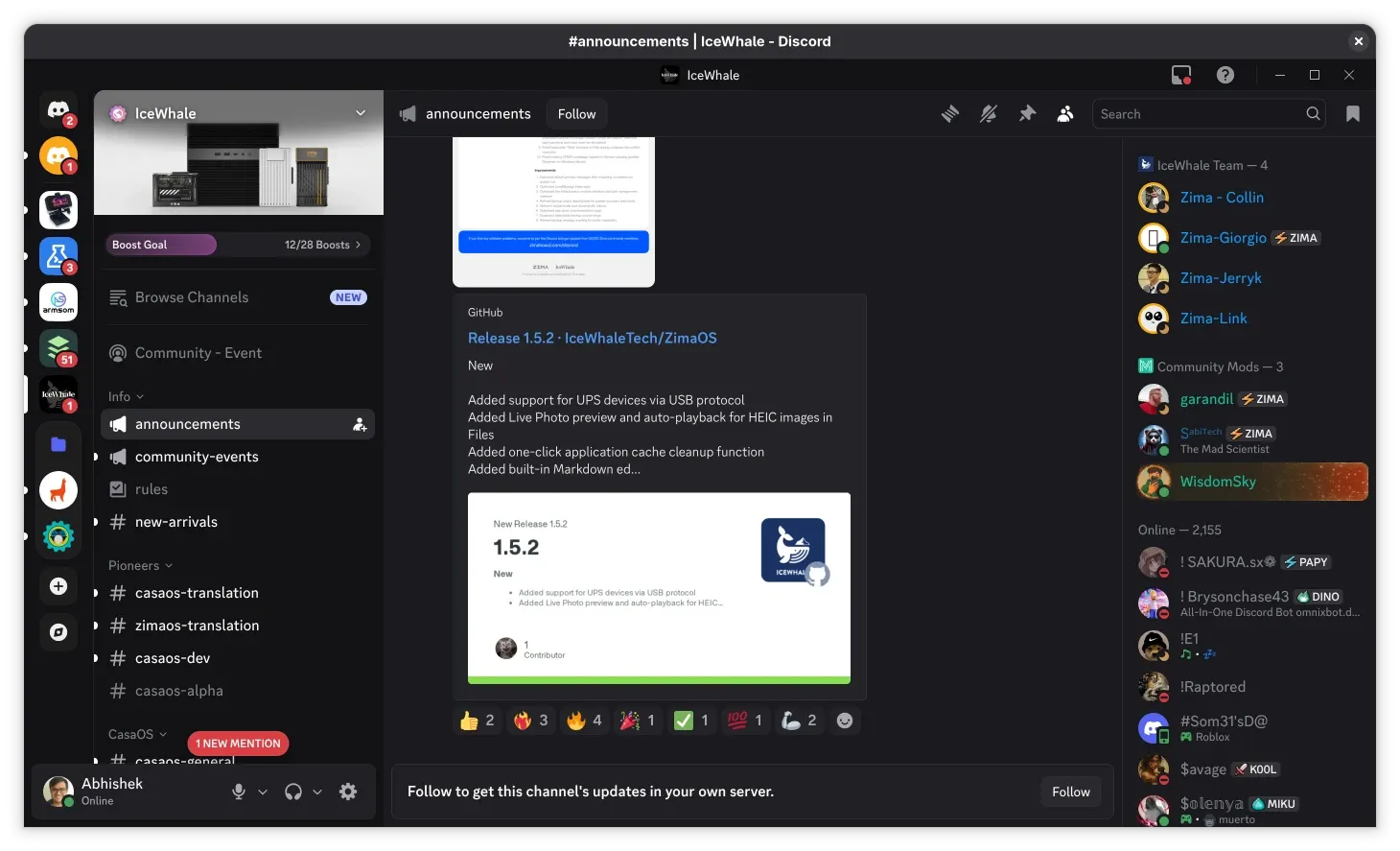Toggle the notification settings bell icon
Screen dimensions: 1400x851
pos(988,113)
